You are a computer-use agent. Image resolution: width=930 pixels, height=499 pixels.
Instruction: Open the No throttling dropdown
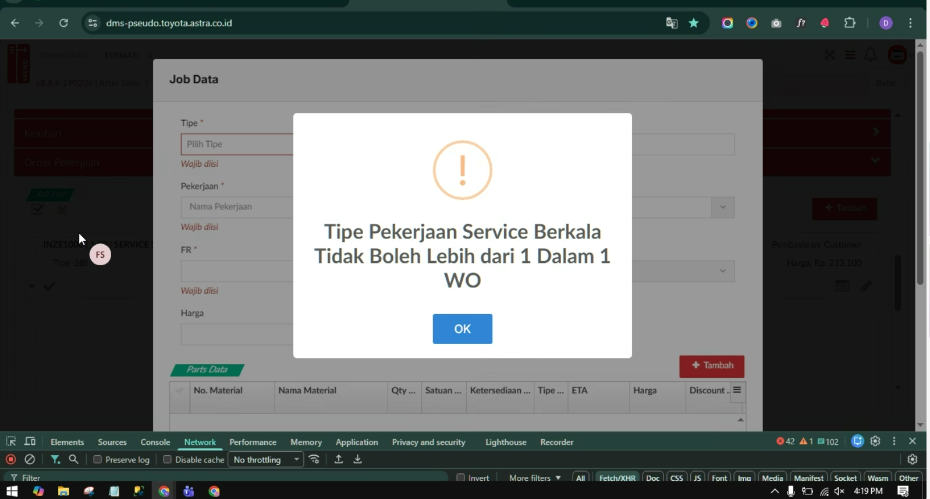coord(266,460)
